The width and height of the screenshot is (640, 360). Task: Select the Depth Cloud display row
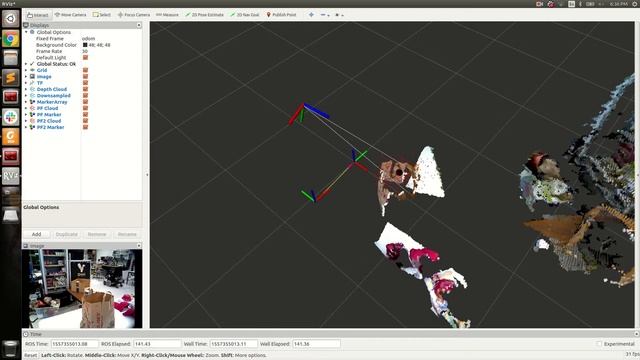coord(82,89)
